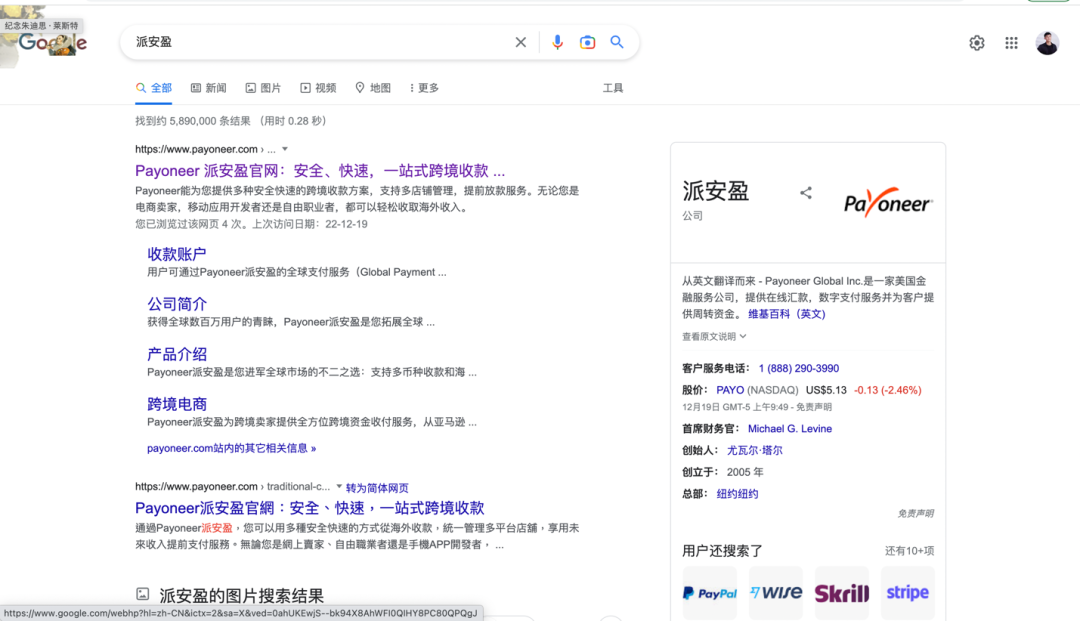
Task: Click the profile avatar picture
Action: (1047, 42)
